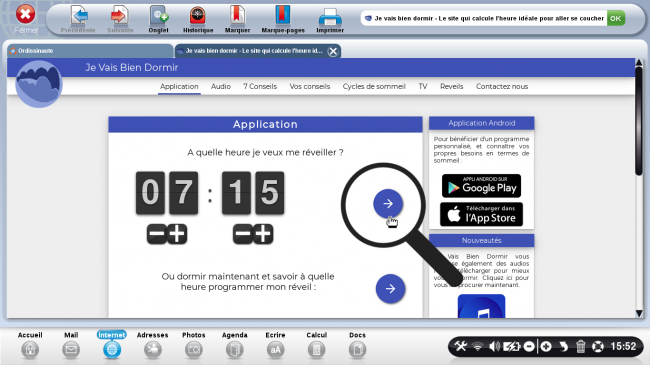Open the Marque-pages bookmarks list
This screenshot has height=365, width=650.
tap(283, 16)
